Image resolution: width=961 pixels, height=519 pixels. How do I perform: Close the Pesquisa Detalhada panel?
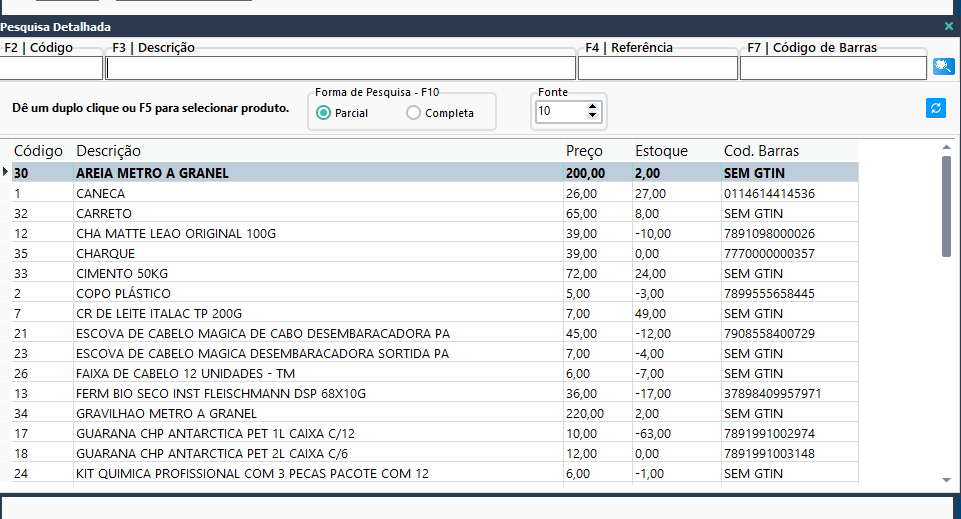pos(949,26)
